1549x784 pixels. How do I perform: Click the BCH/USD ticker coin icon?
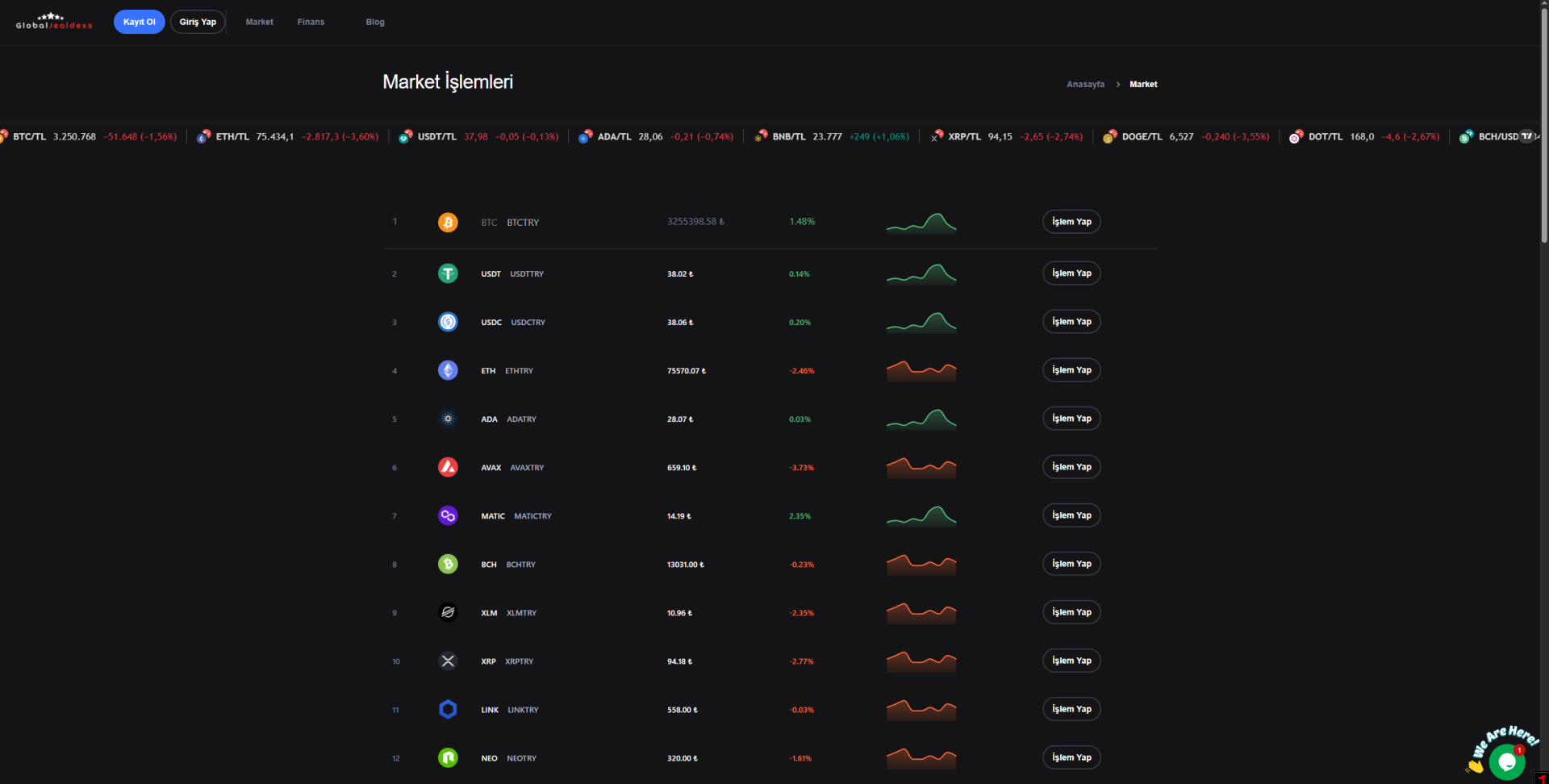[1466, 136]
